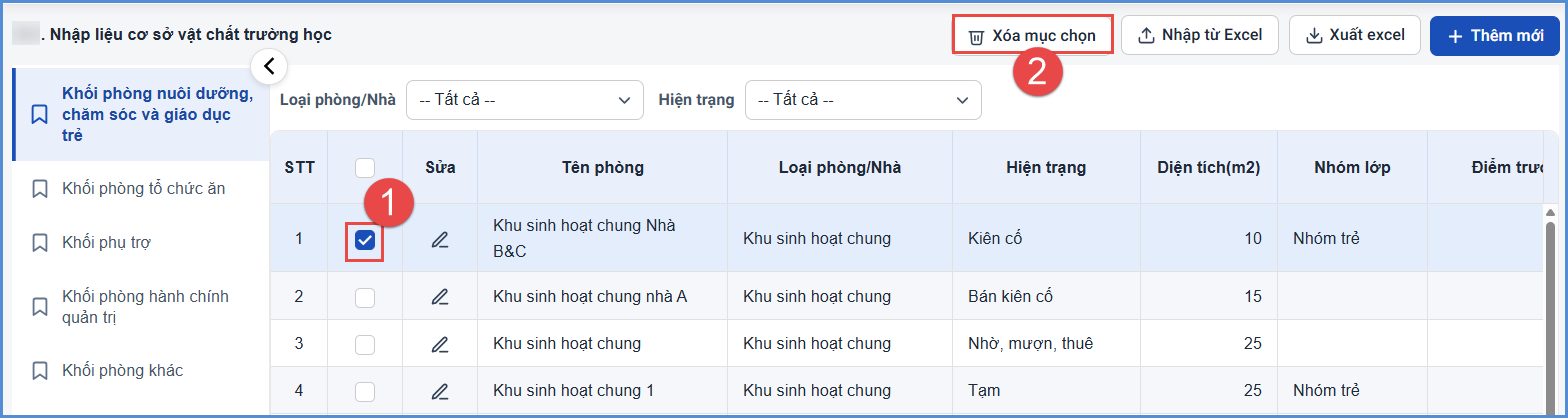
Task: Click Thêm mới button
Action: pos(1495,36)
